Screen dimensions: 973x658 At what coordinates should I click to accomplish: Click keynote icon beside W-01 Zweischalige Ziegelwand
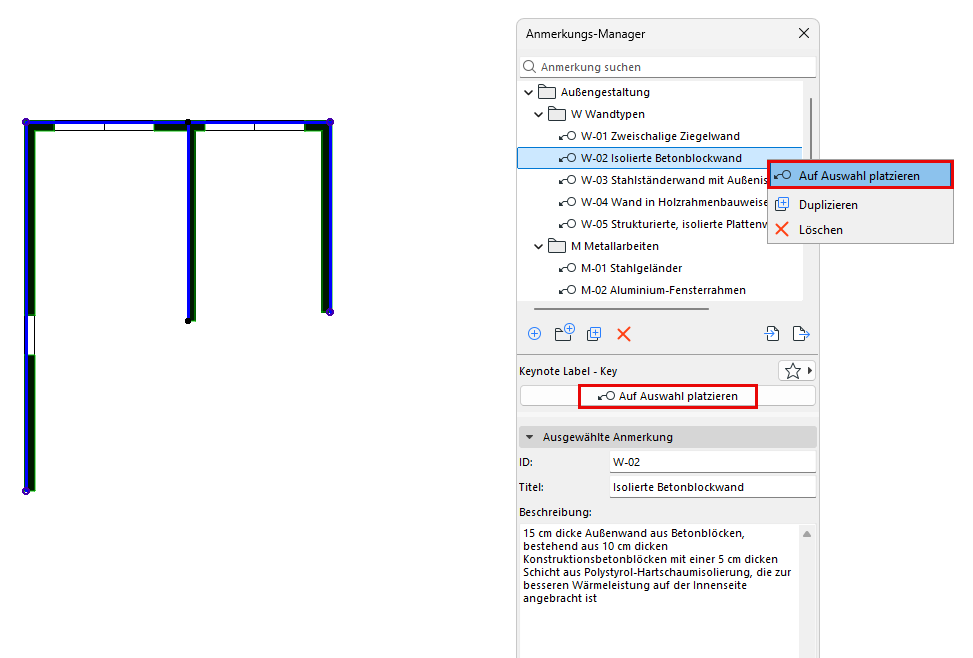567,136
